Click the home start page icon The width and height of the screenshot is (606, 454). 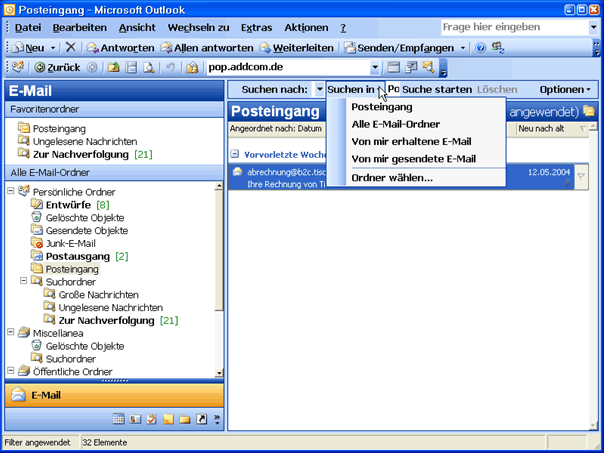click(192, 68)
